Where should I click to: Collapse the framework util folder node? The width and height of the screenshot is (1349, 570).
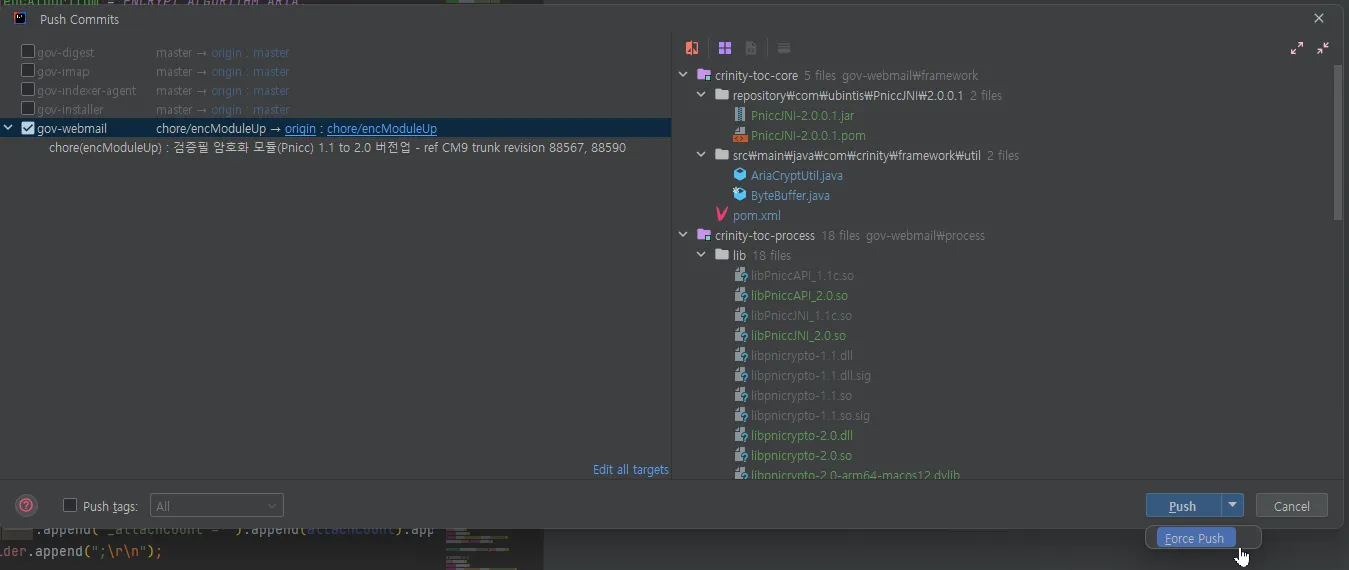702,155
